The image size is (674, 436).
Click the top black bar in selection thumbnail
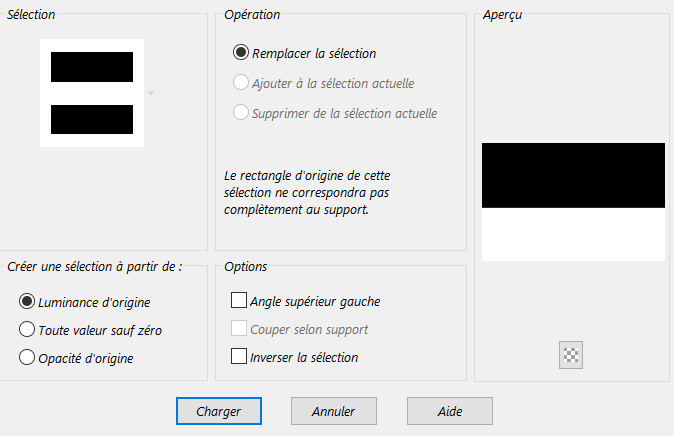pyautogui.click(x=92, y=67)
